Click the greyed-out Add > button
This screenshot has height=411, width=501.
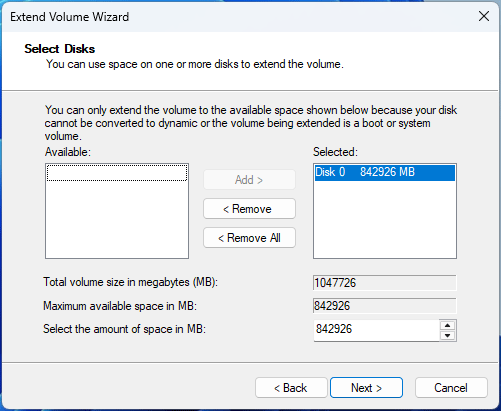[249, 180]
